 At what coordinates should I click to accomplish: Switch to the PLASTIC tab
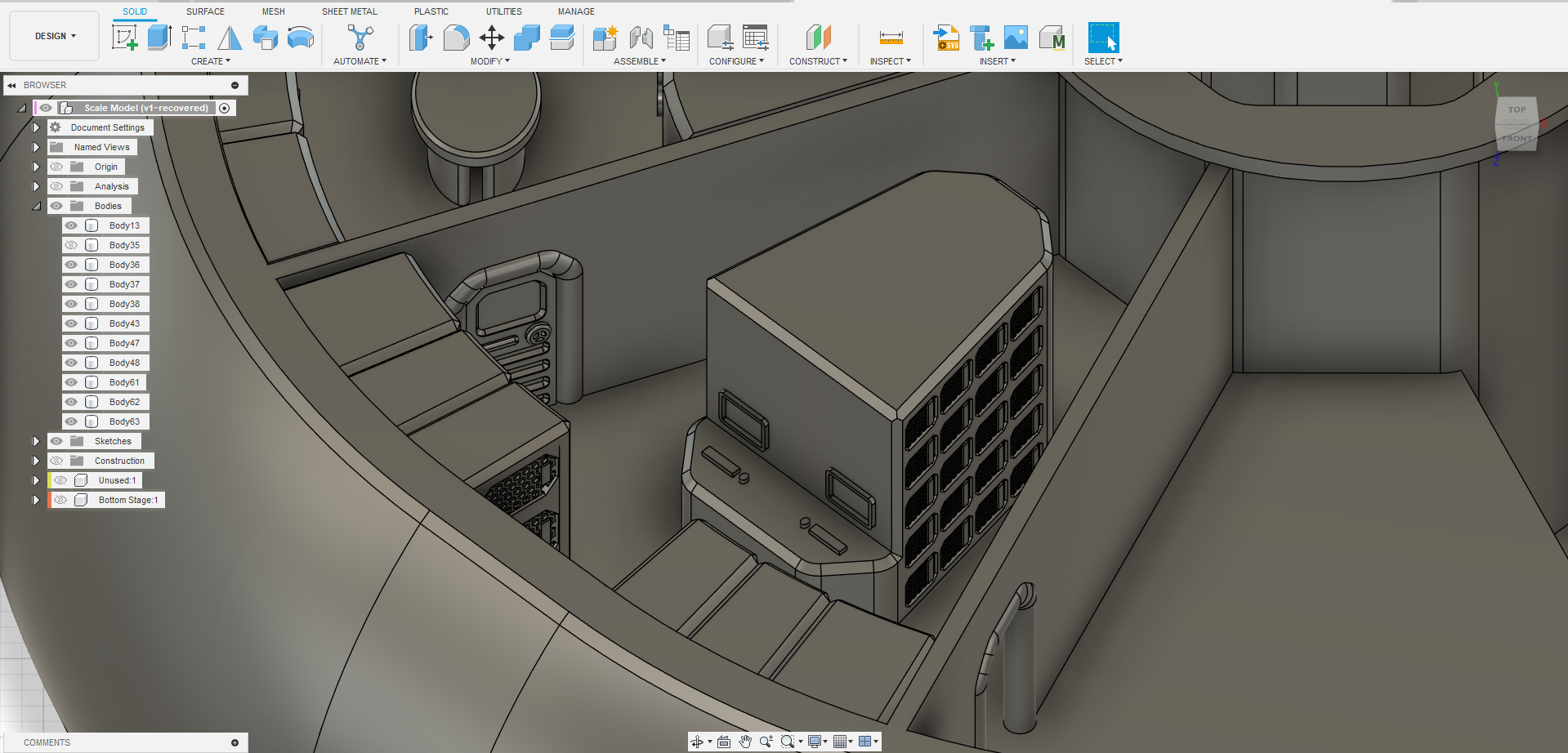click(x=431, y=11)
